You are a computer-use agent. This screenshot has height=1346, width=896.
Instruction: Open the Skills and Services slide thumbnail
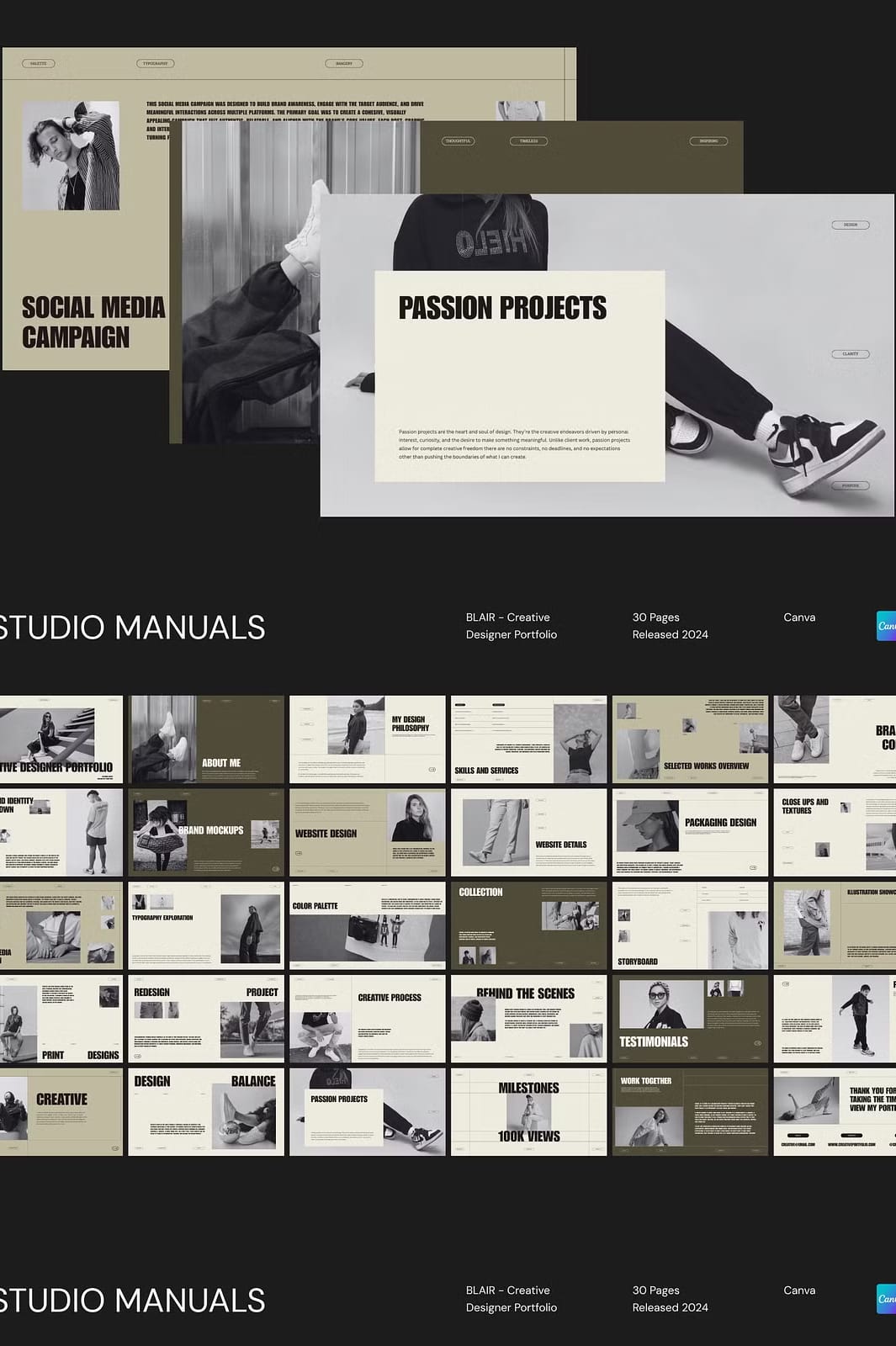(x=528, y=739)
